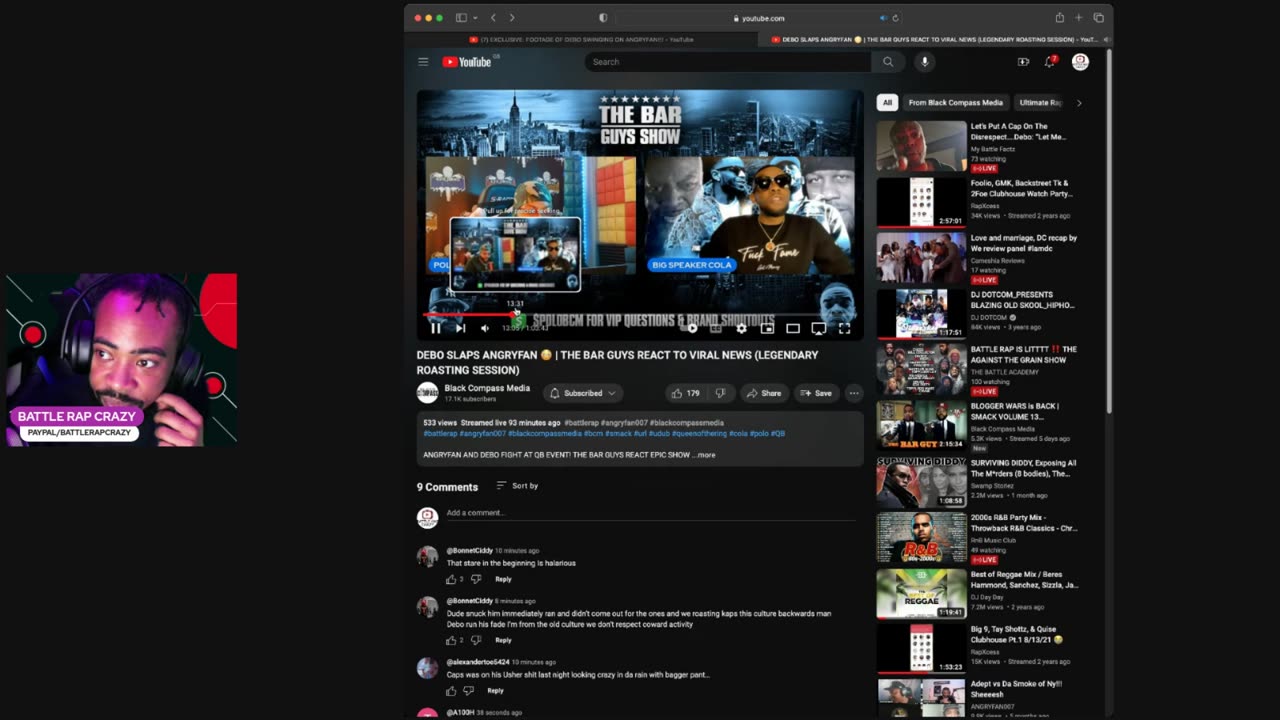Image resolution: width=1280 pixels, height=720 pixels.
Task: Select the All filter chip
Action: click(887, 102)
